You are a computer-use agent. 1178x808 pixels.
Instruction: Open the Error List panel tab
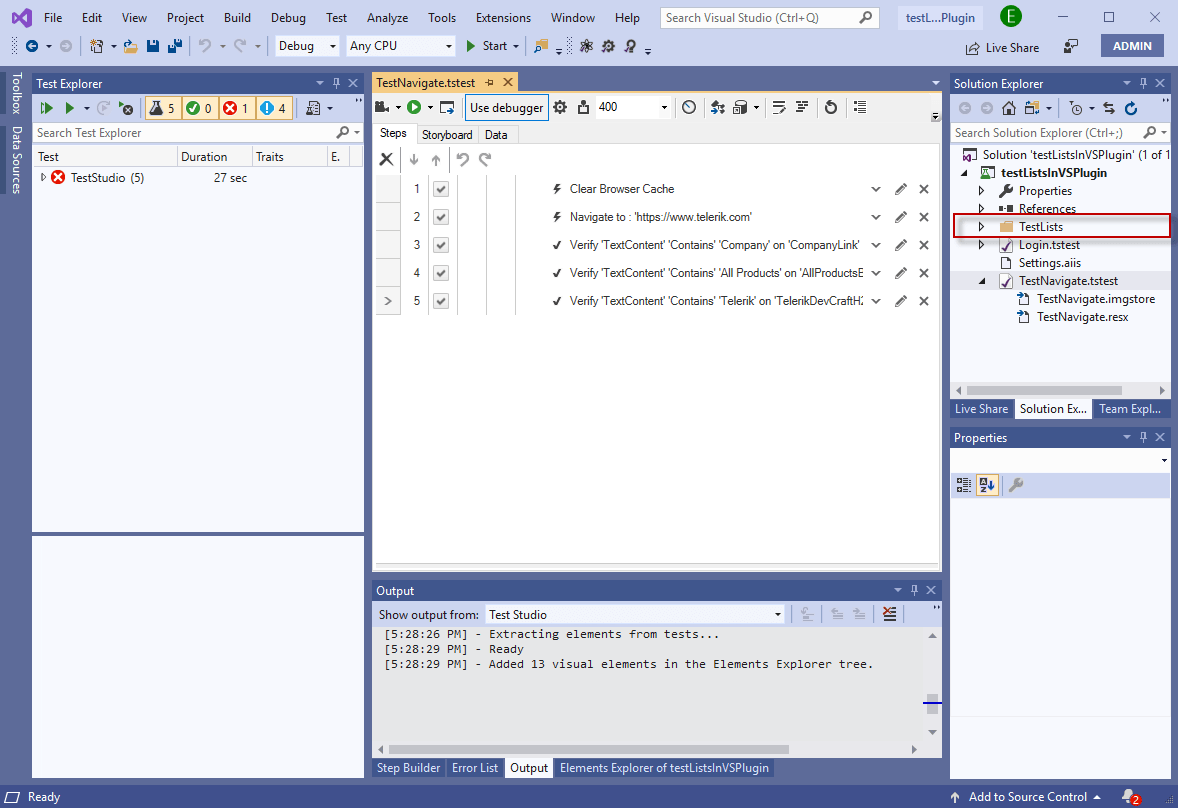tap(475, 768)
